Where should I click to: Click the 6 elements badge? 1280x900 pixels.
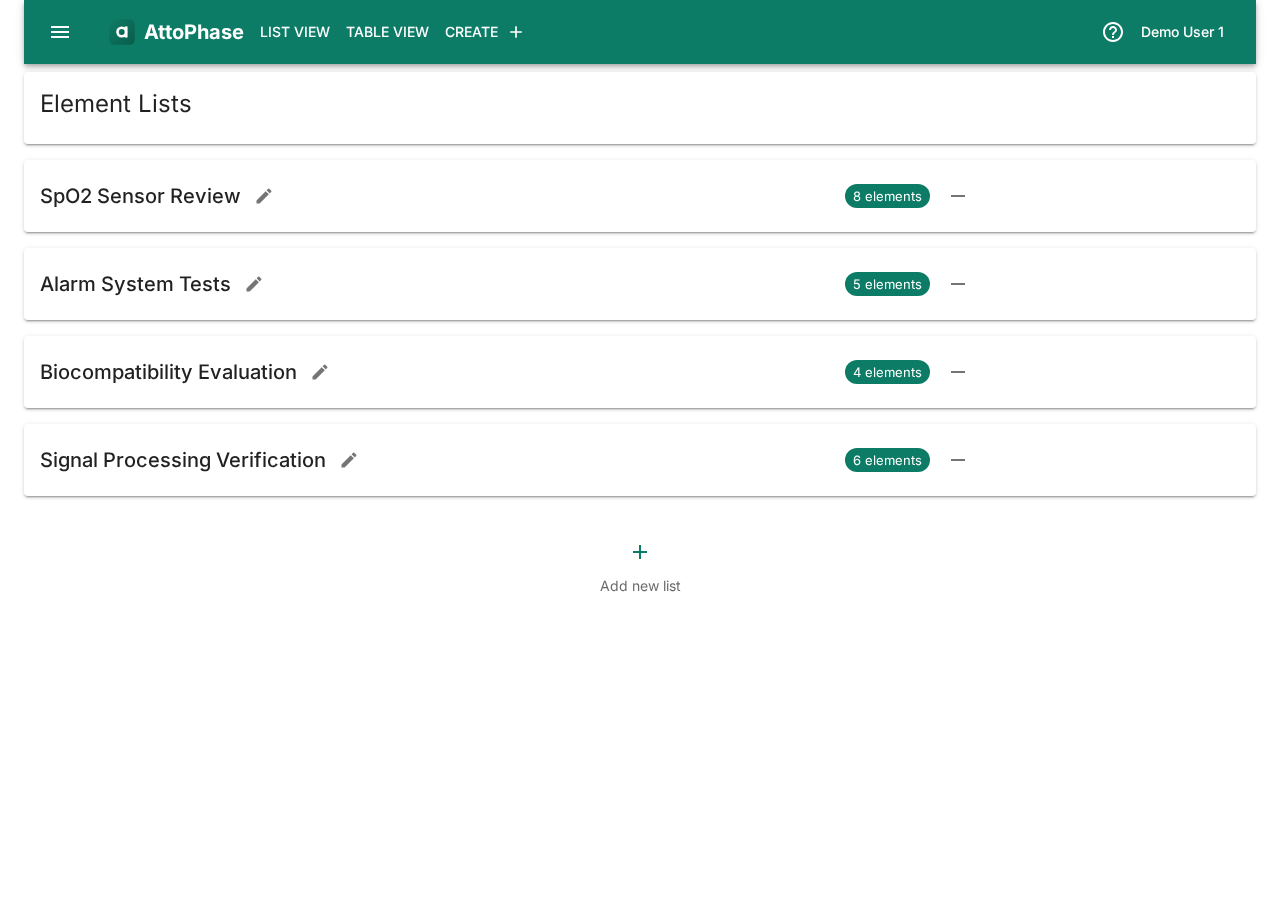[x=887, y=460]
